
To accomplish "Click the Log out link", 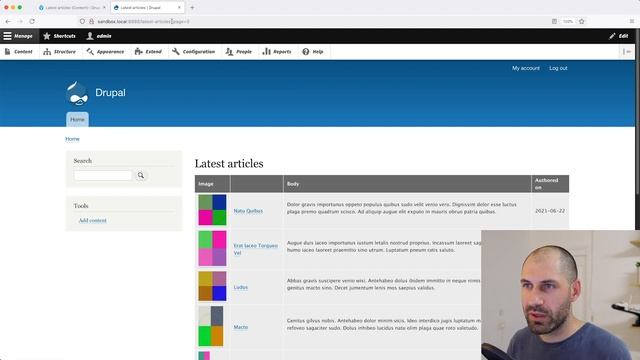I will 558,68.
